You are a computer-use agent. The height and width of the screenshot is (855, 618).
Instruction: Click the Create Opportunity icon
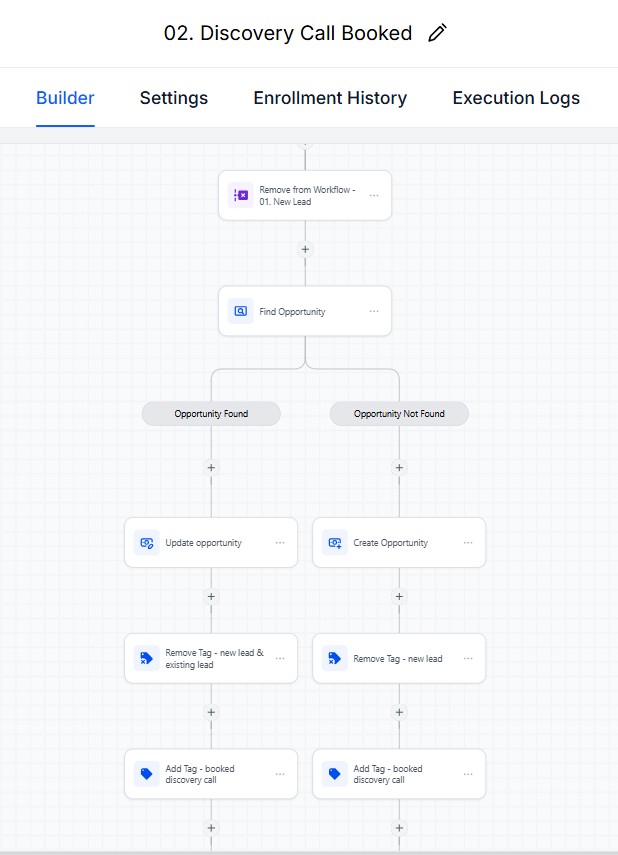click(335, 543)
